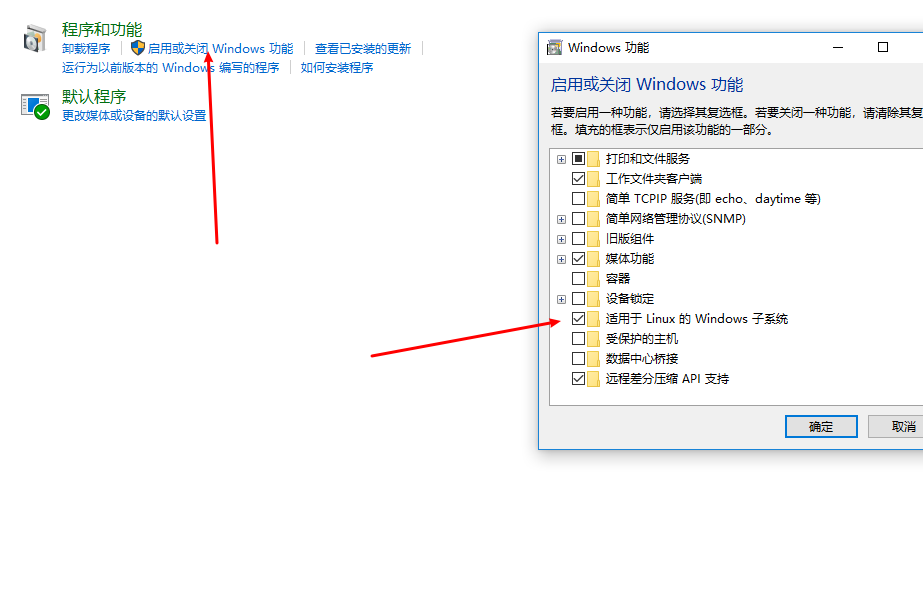Viewport: 923px width, 594px height.
Task: Click folder icon of 容器
Action: click(593, 279)
